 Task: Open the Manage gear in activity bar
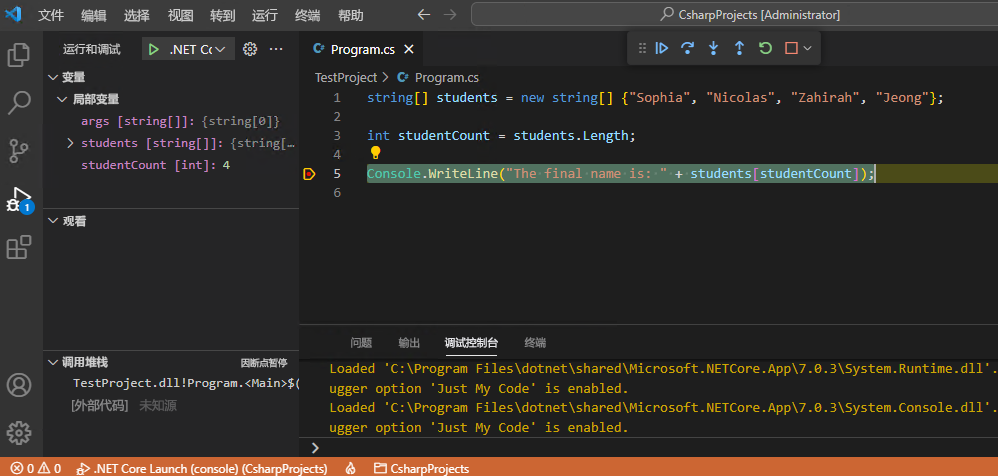19,433
